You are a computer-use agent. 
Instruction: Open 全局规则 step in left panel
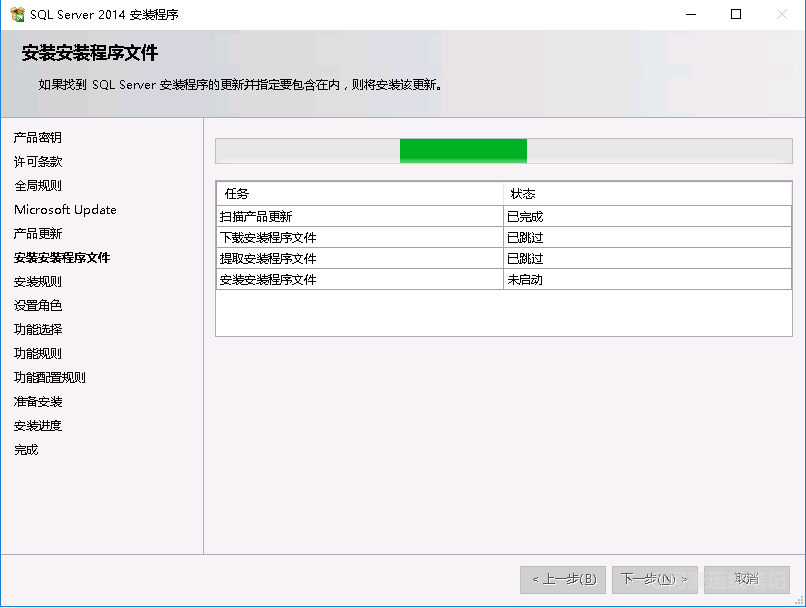pyautogui.click(x=38, y=186)
